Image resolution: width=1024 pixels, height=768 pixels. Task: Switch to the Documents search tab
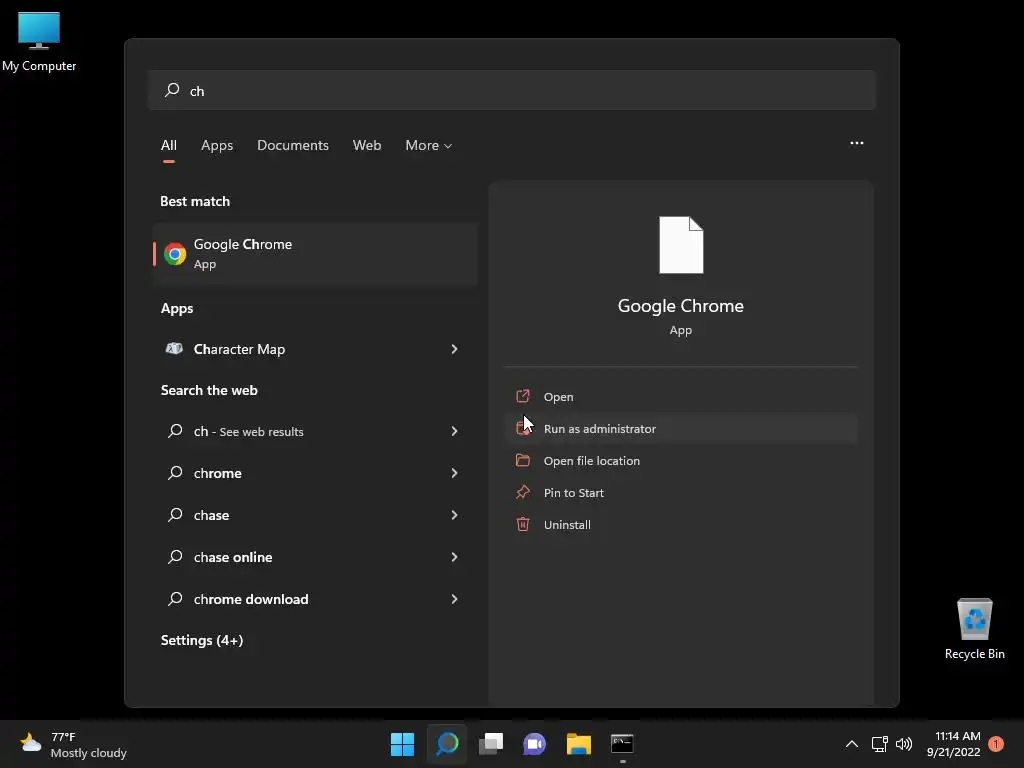tap(293, 145)
